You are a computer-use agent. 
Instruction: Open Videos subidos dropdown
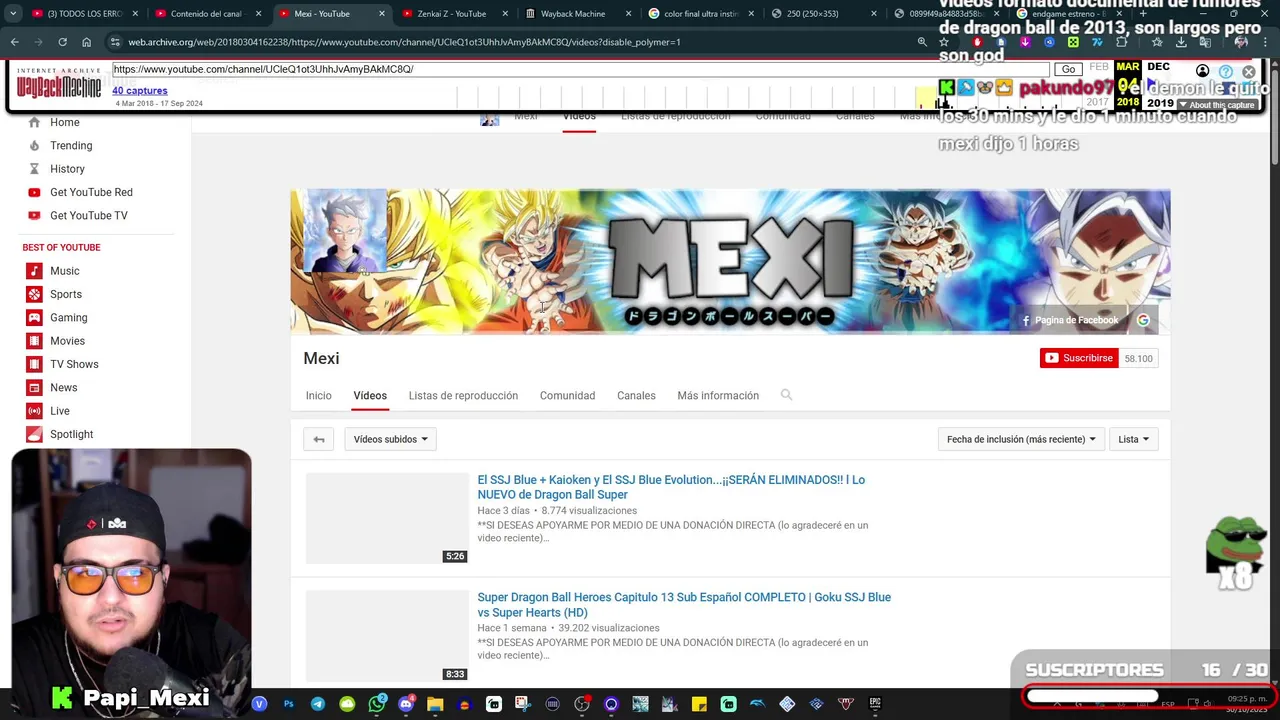[x=390, y=439]
